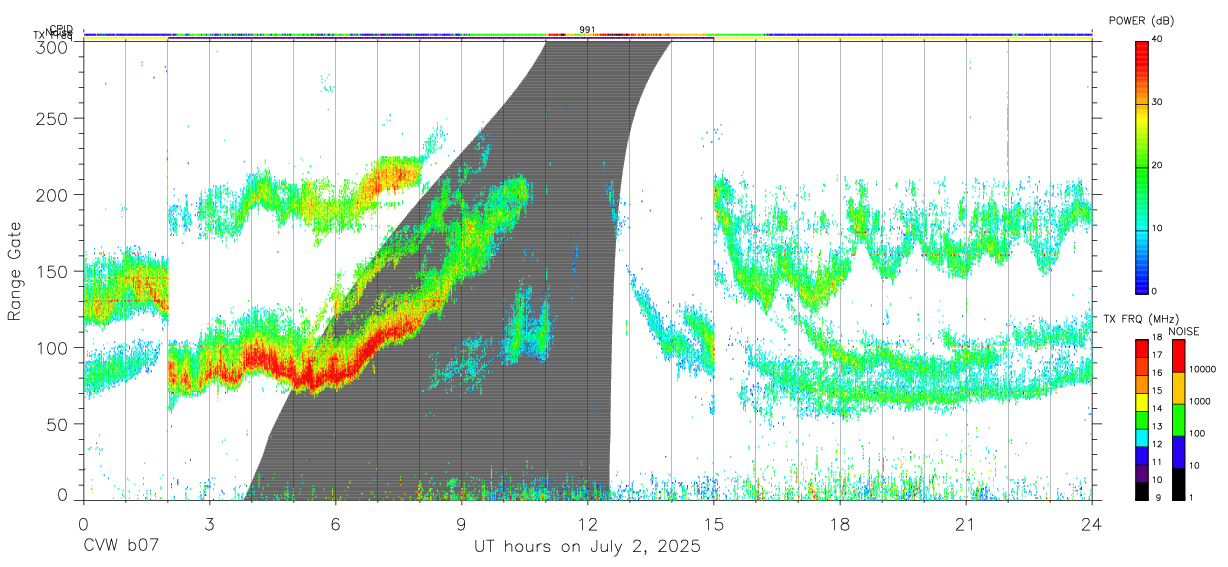The image size is (1228, 567).
Task: Click the 6 tick on UT hours axis
Action: [x=335, y=524]
